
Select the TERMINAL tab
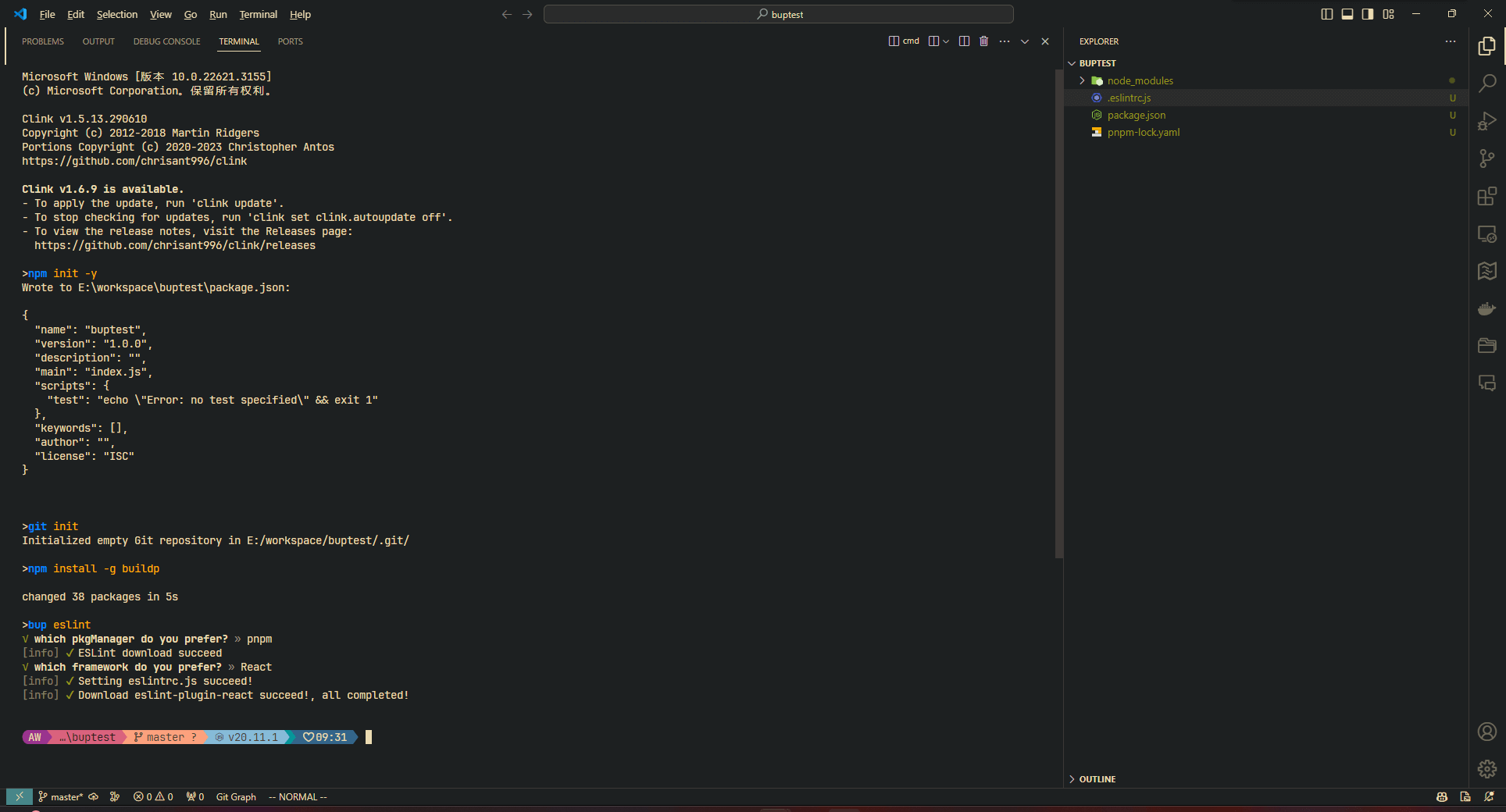point(239,41)
